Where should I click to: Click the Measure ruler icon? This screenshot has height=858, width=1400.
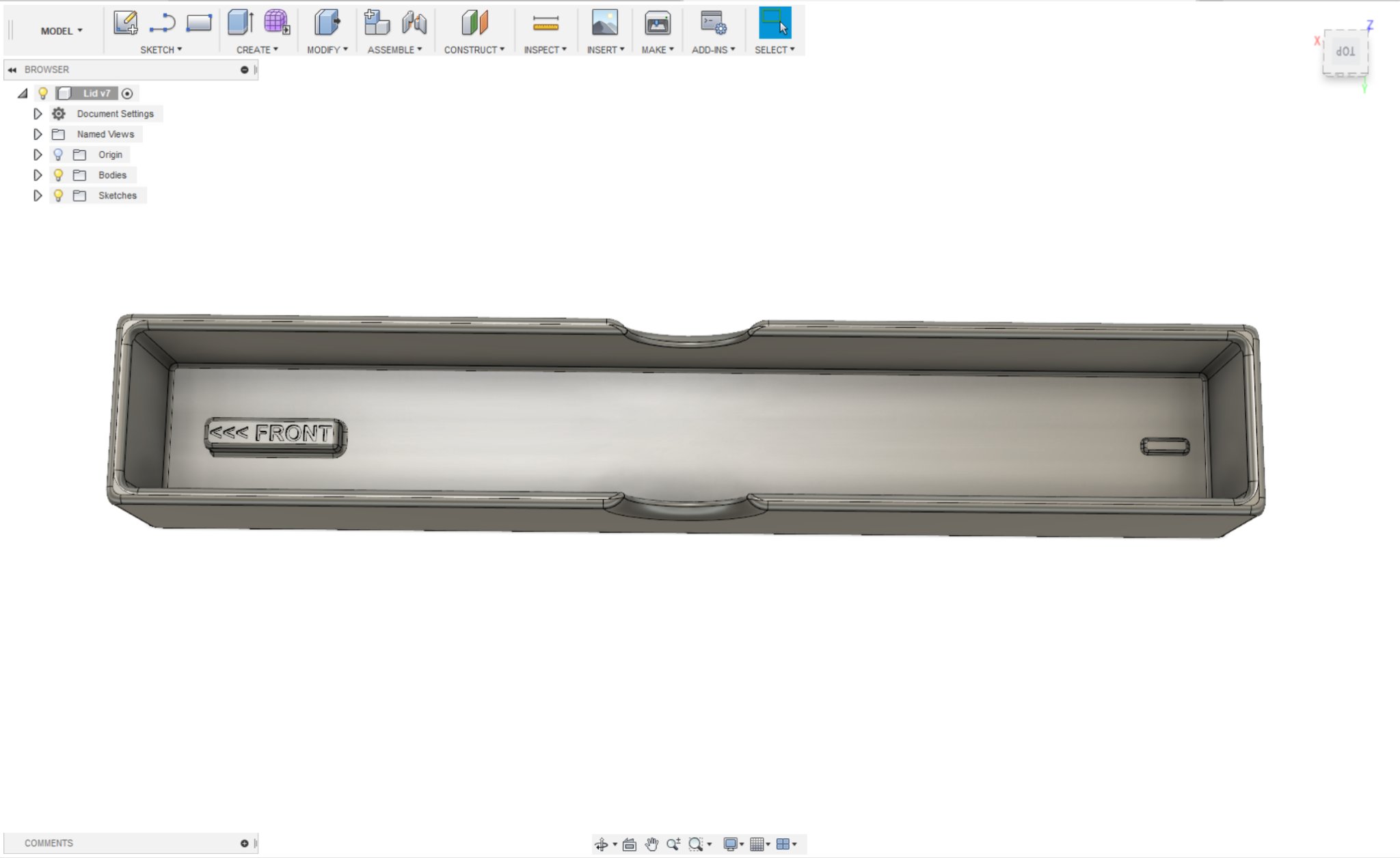545,24
